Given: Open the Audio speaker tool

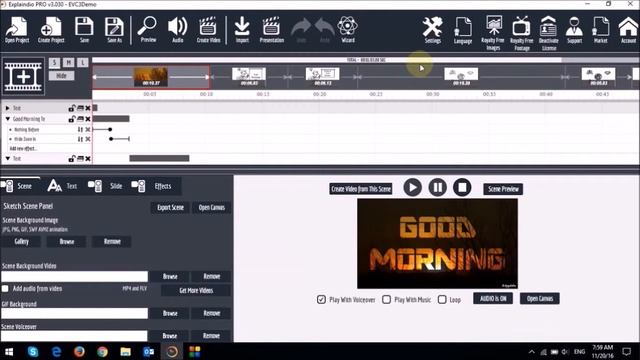Looking at the screenshot, I should click(178, 29).
